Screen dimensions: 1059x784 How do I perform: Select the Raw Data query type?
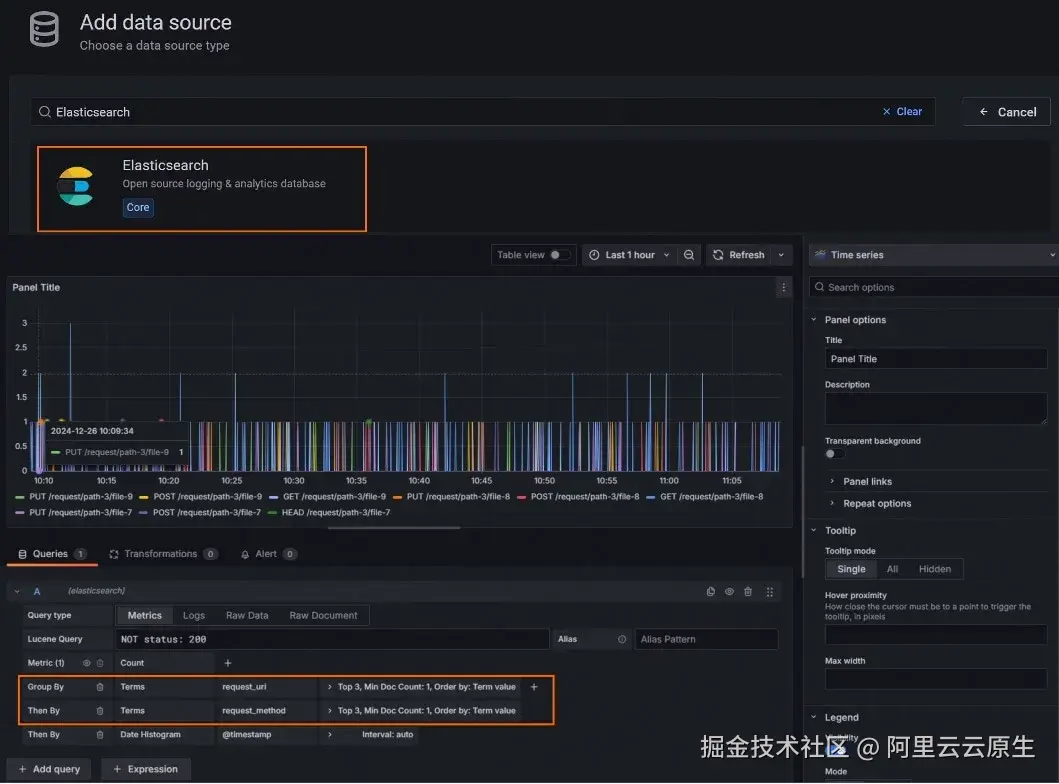point(247,615)
